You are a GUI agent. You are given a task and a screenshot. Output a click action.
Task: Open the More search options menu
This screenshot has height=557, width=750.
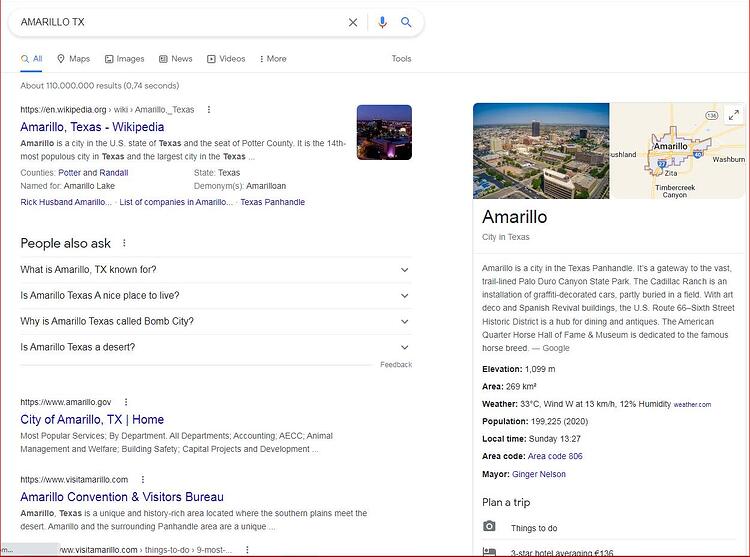click(x=273, y=59)
